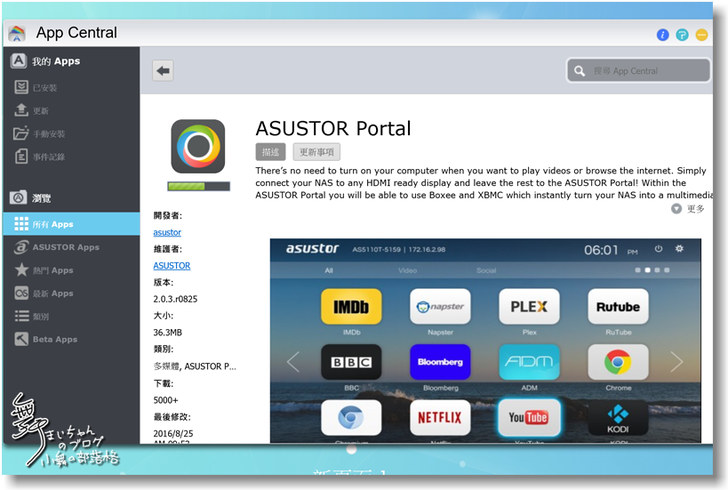Click category text 多媒體, ASUSTOR P...

click(x=195, y=366)
